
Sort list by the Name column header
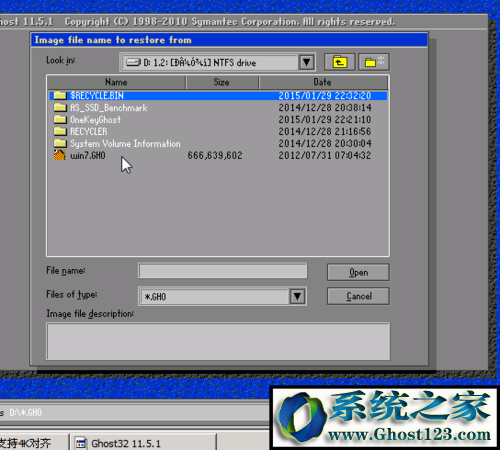click(116, 82)
